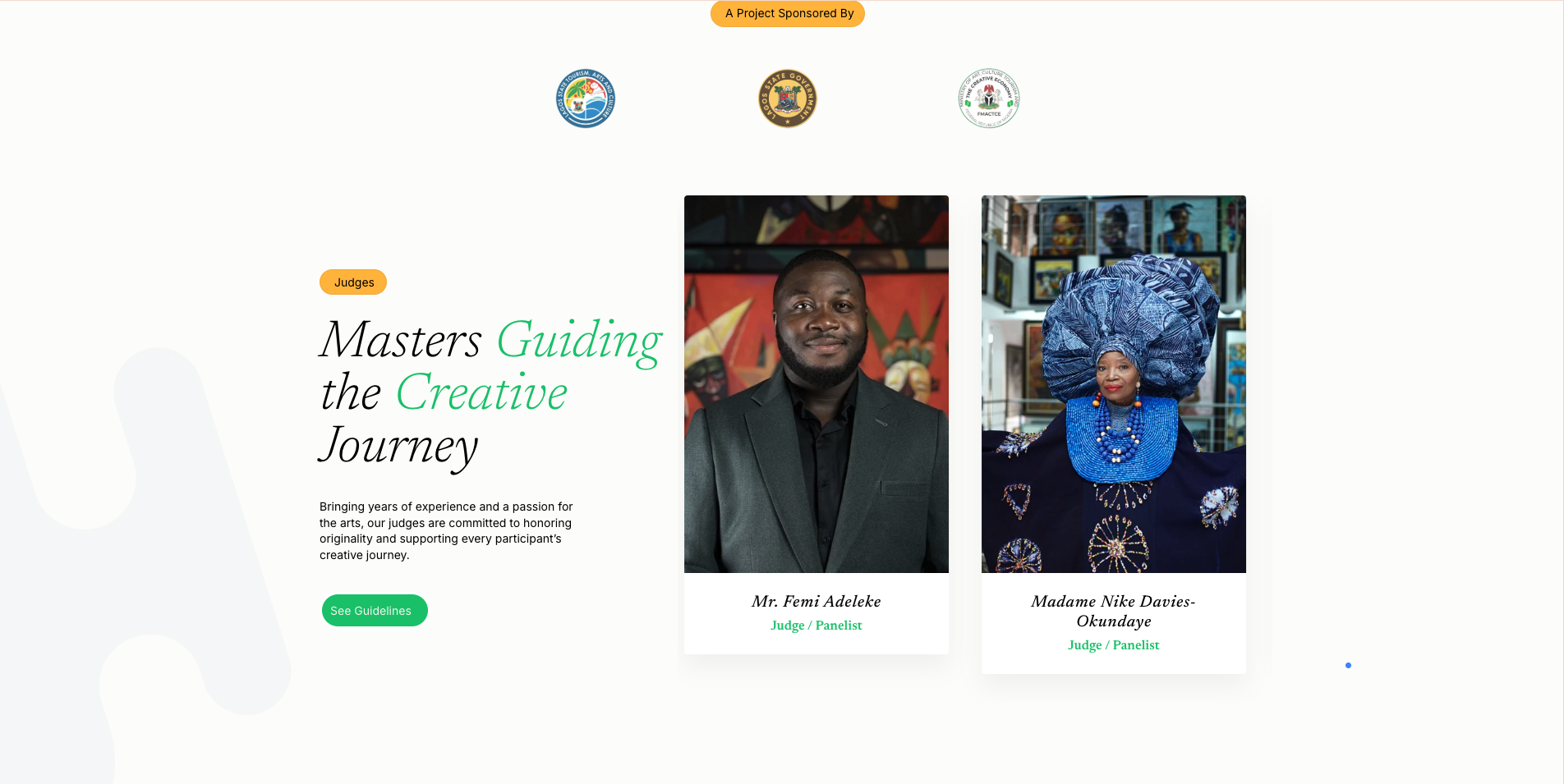Image resolution: width=1564 pixels, height=784 pixels.
Task: Click the Lagos State Tourism, Arts and Culture logo
Action: (x=586, y=99)
